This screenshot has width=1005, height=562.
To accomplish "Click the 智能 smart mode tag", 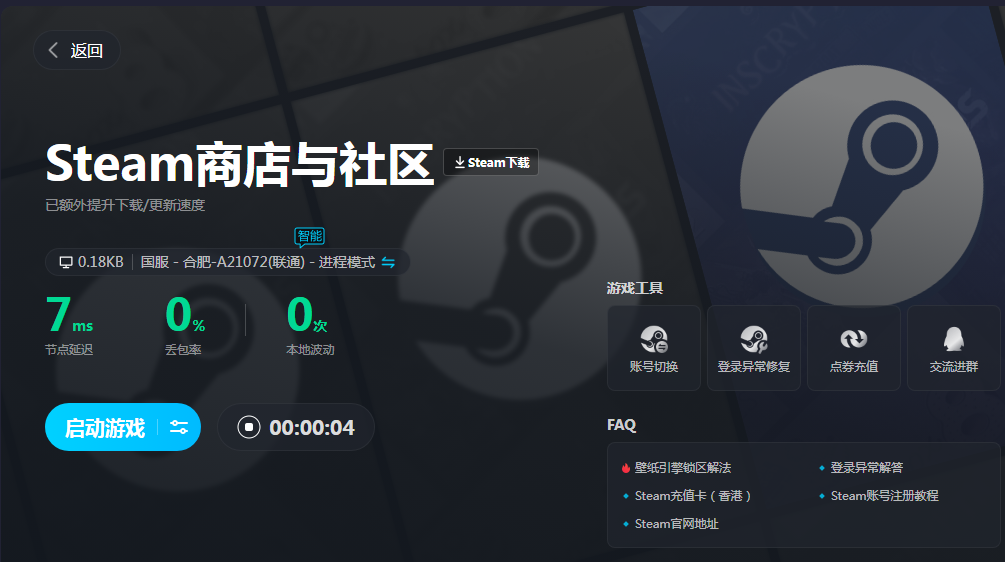I will 309,237.
